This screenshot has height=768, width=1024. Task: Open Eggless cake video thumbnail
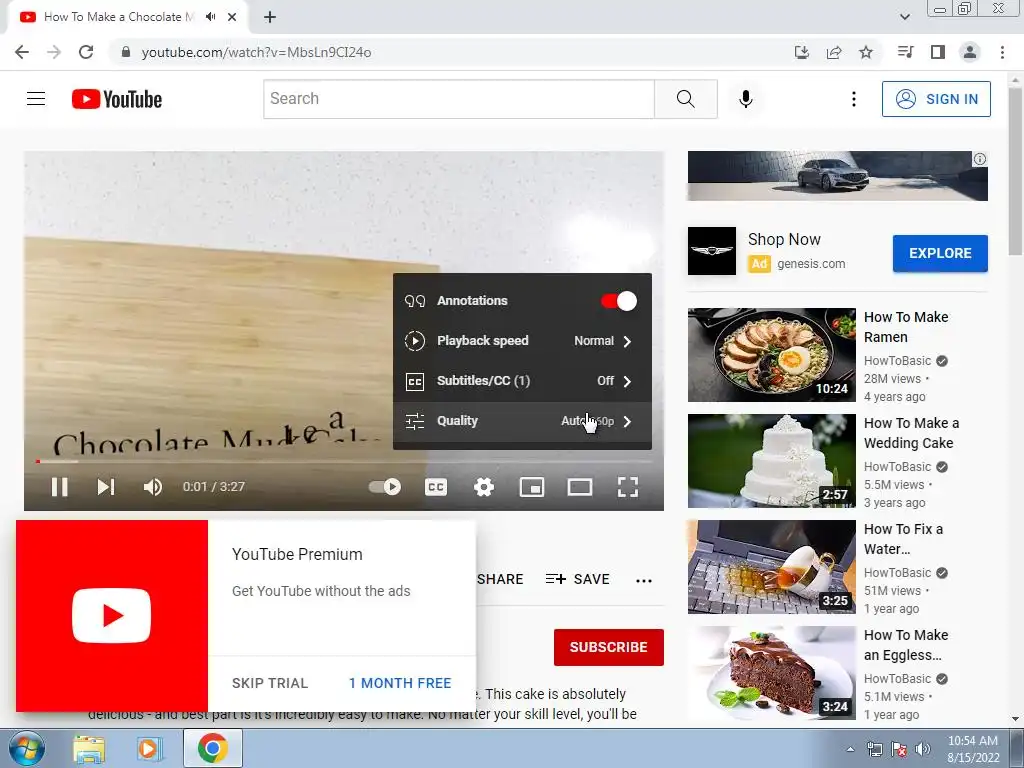click(x=771, y=673)
